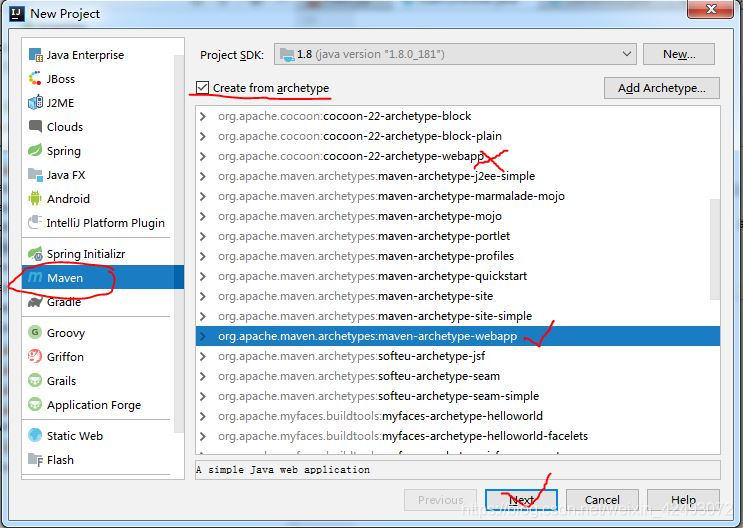Click the 'A simple Java web application' description
This screenshot has height=528, width=743.
tap(283, 470)
